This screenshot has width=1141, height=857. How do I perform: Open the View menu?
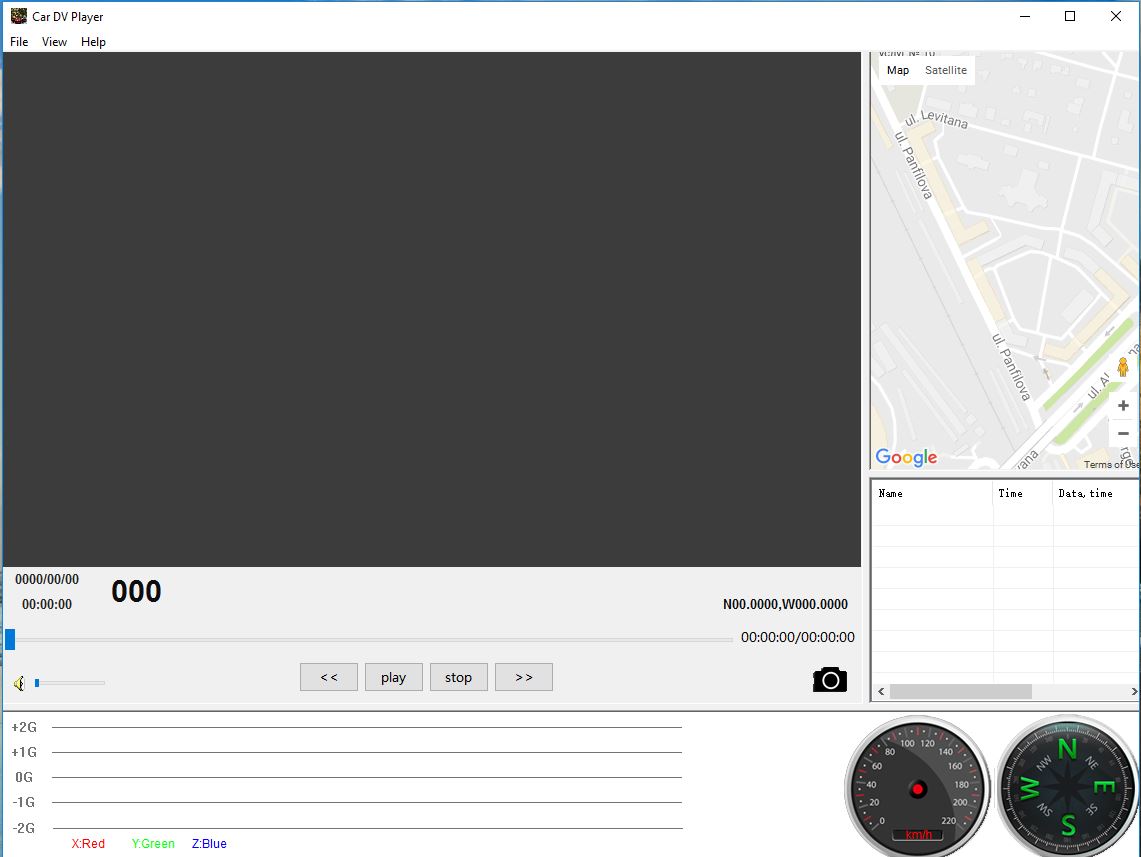point(54,42)
